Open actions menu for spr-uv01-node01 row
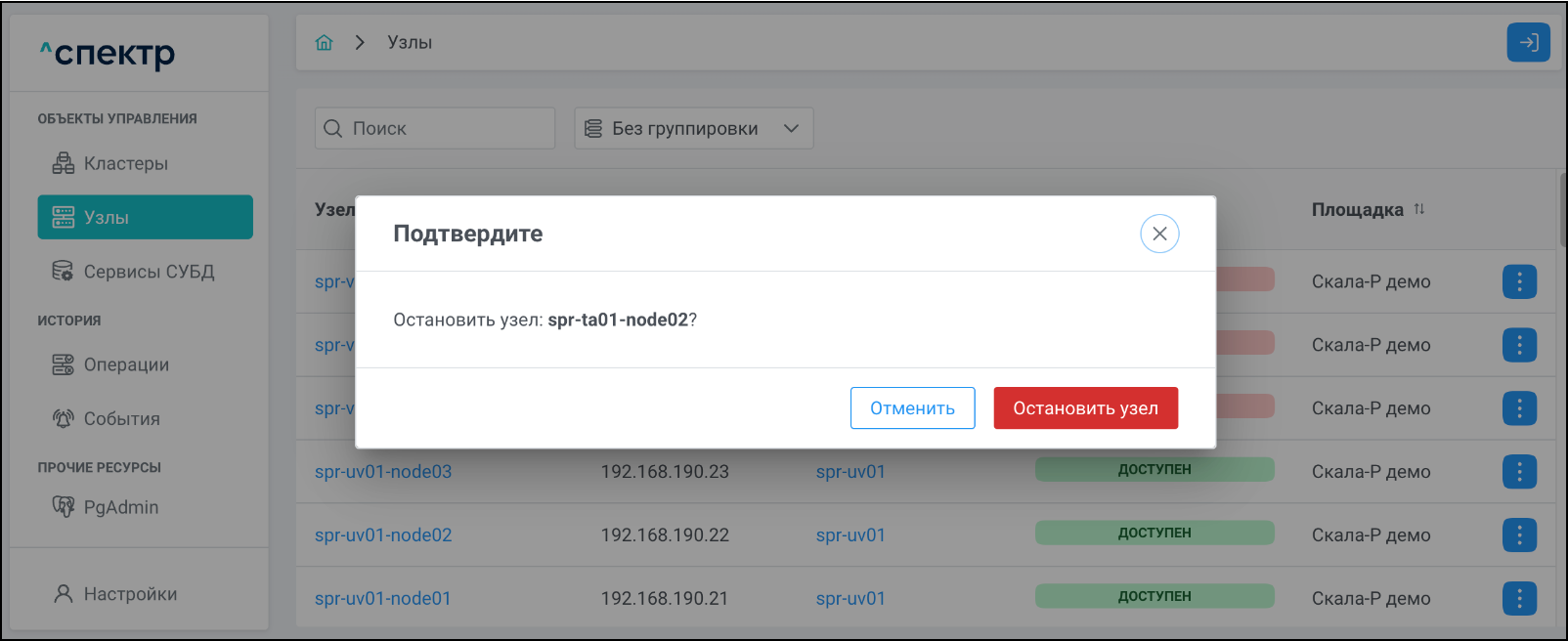Screen dimensions: 1568x641 coord(1519,598)
